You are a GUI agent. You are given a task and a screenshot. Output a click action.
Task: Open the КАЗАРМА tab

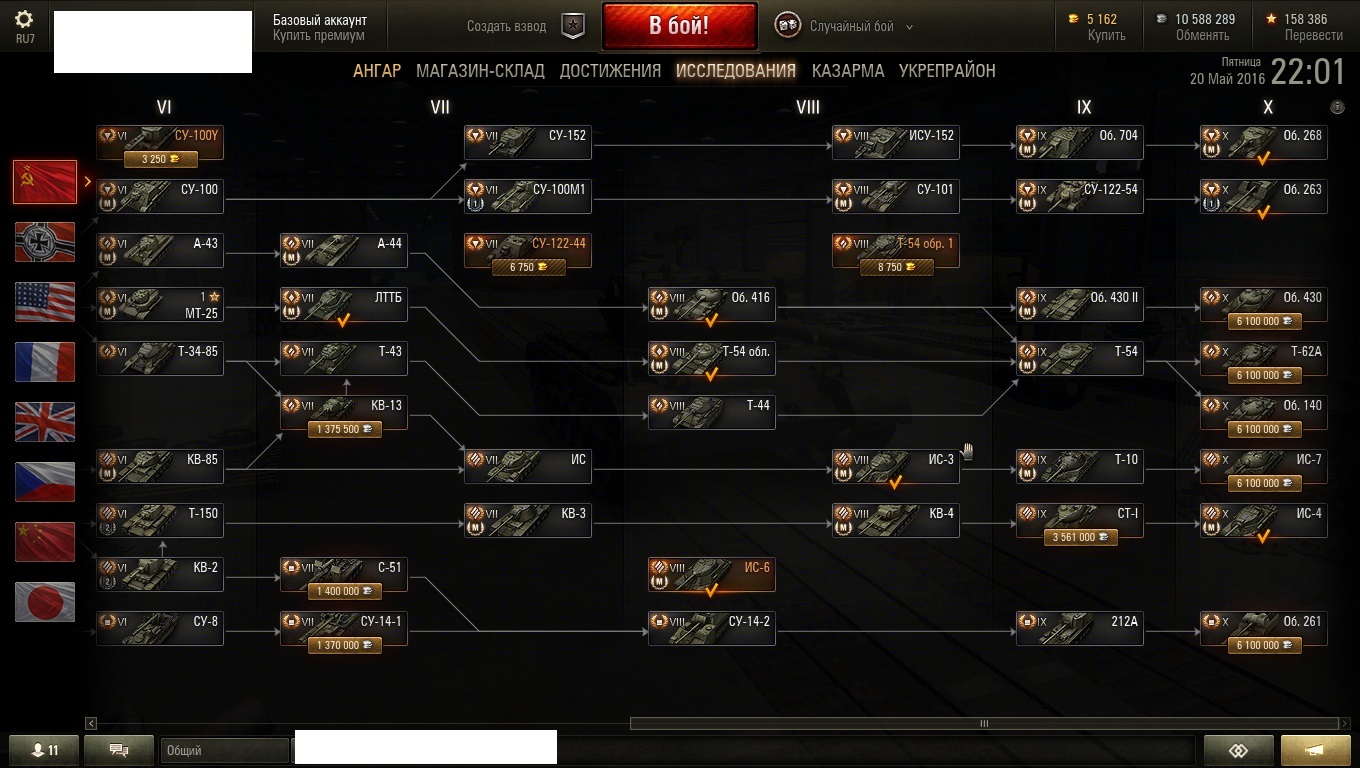[848, 71]
